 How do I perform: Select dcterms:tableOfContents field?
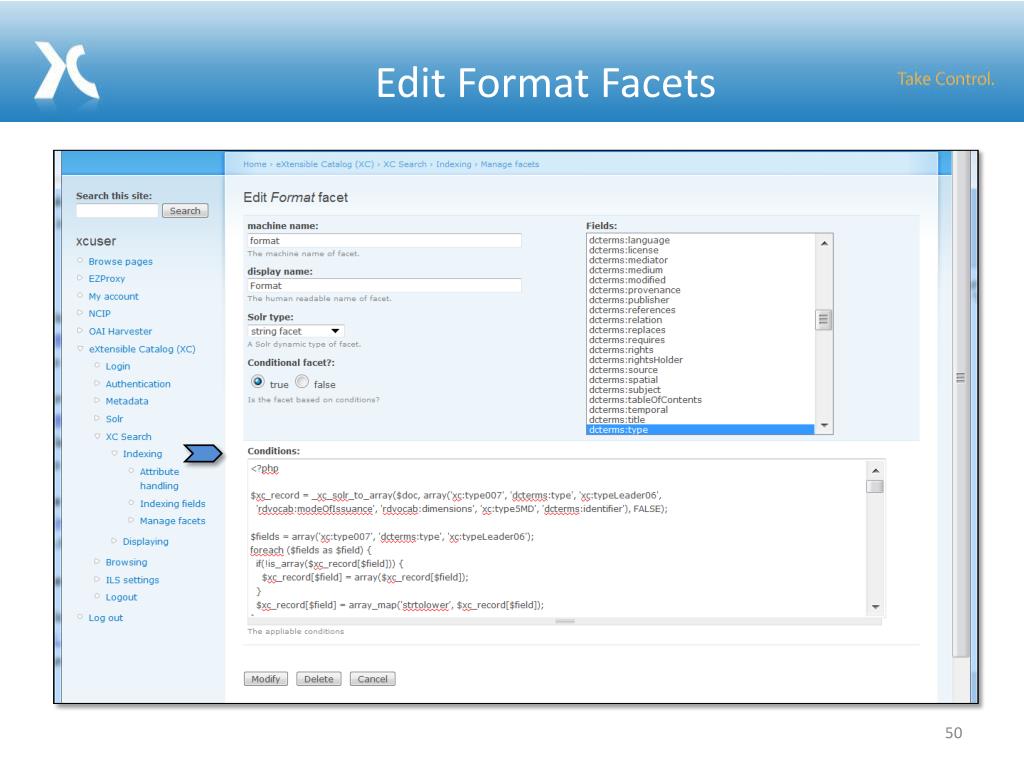pos(645,400)
